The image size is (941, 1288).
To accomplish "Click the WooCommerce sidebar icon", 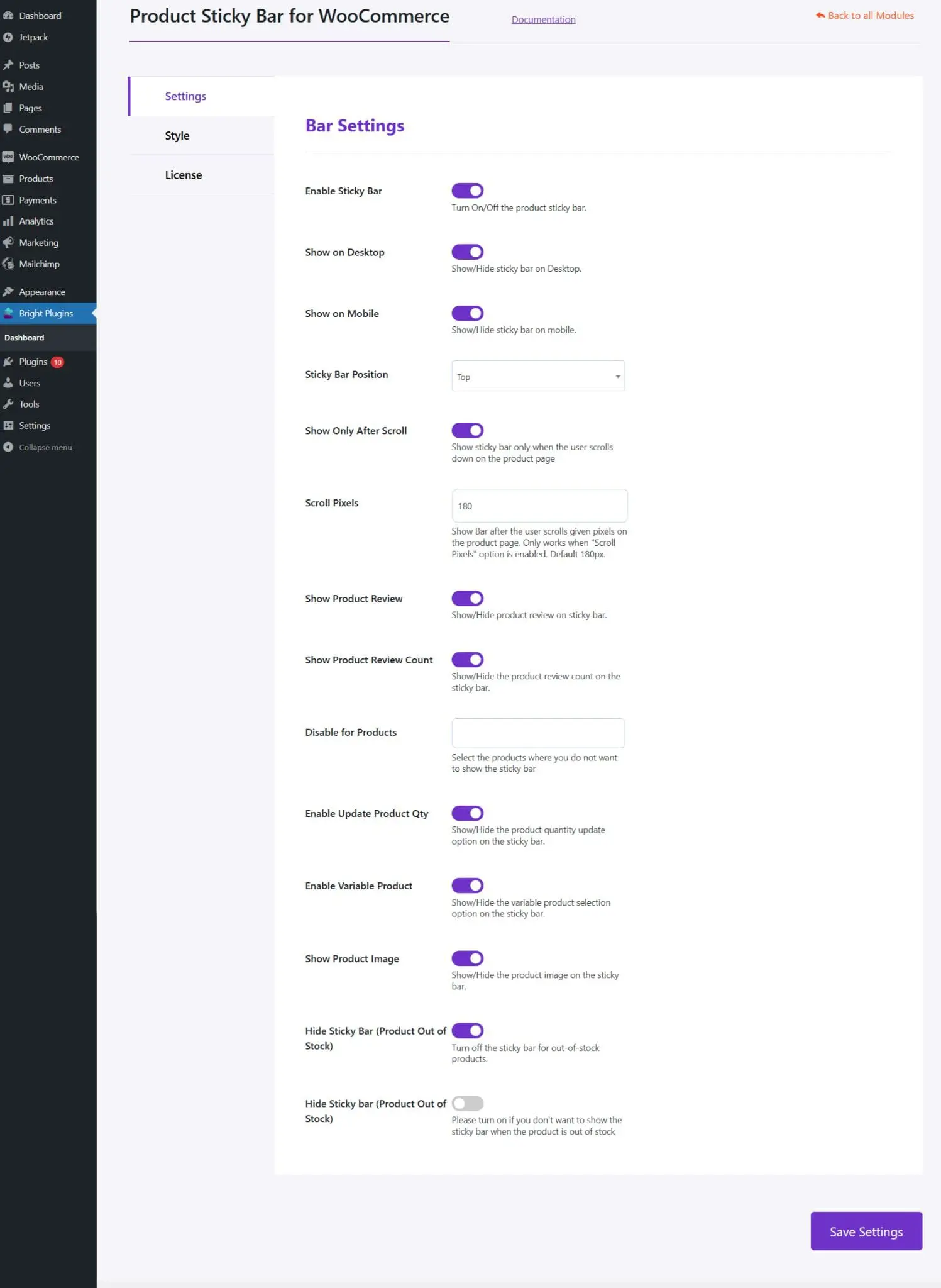I will (x=8, y=157).
